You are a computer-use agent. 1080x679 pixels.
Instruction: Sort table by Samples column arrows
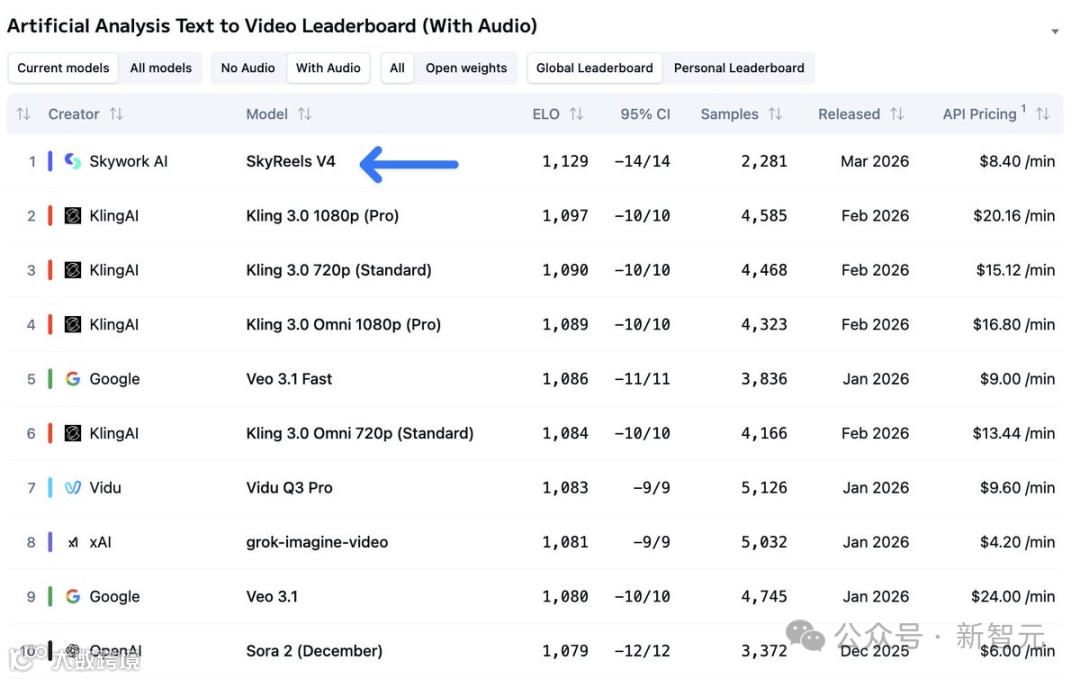click(x=775, y=114)
